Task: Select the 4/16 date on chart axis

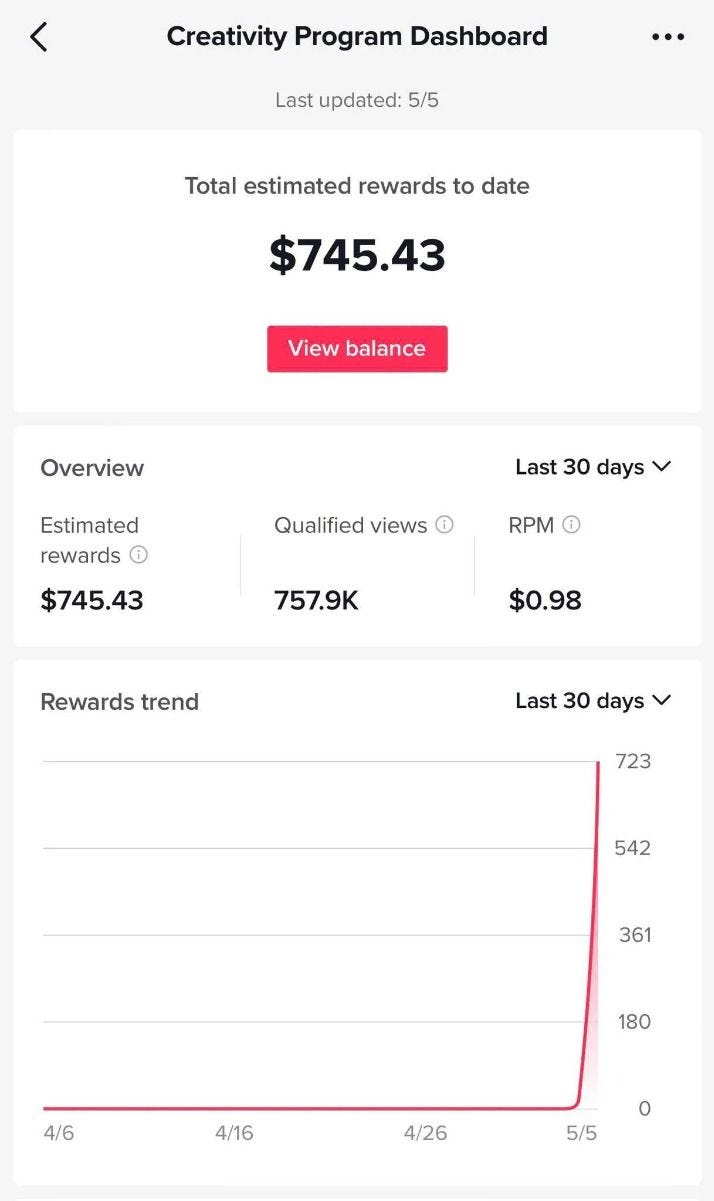Action: pyautogui.click(x=234, y=1133)
